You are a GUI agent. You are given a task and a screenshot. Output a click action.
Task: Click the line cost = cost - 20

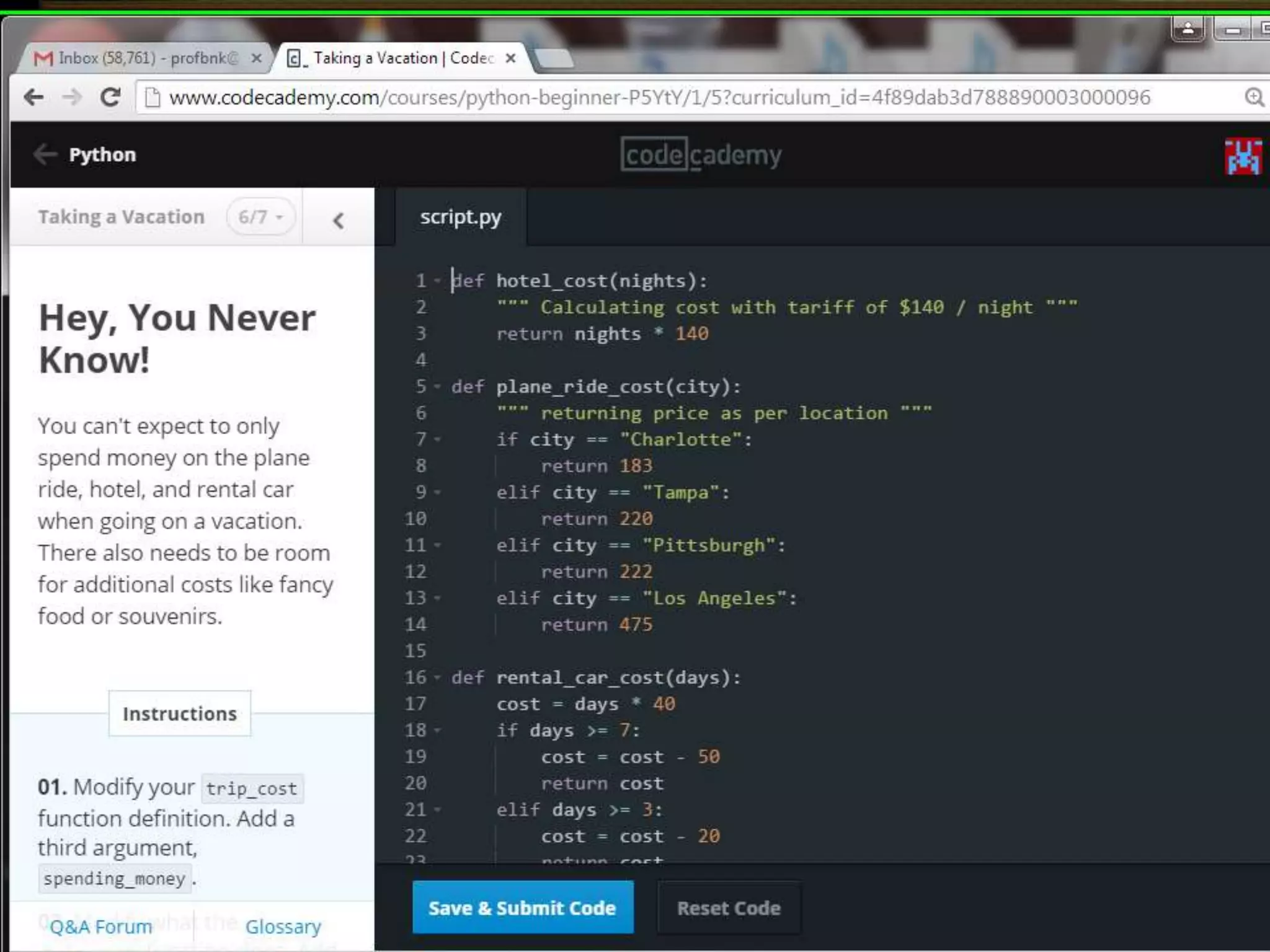tap(630, 836)
